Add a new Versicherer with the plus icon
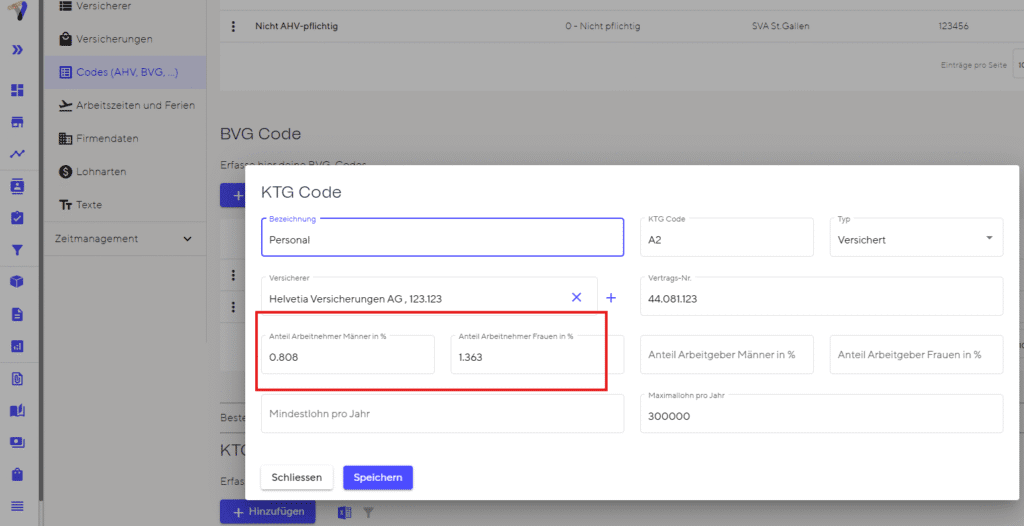Viewport: 1024px width, 526px height. [611, 297]
